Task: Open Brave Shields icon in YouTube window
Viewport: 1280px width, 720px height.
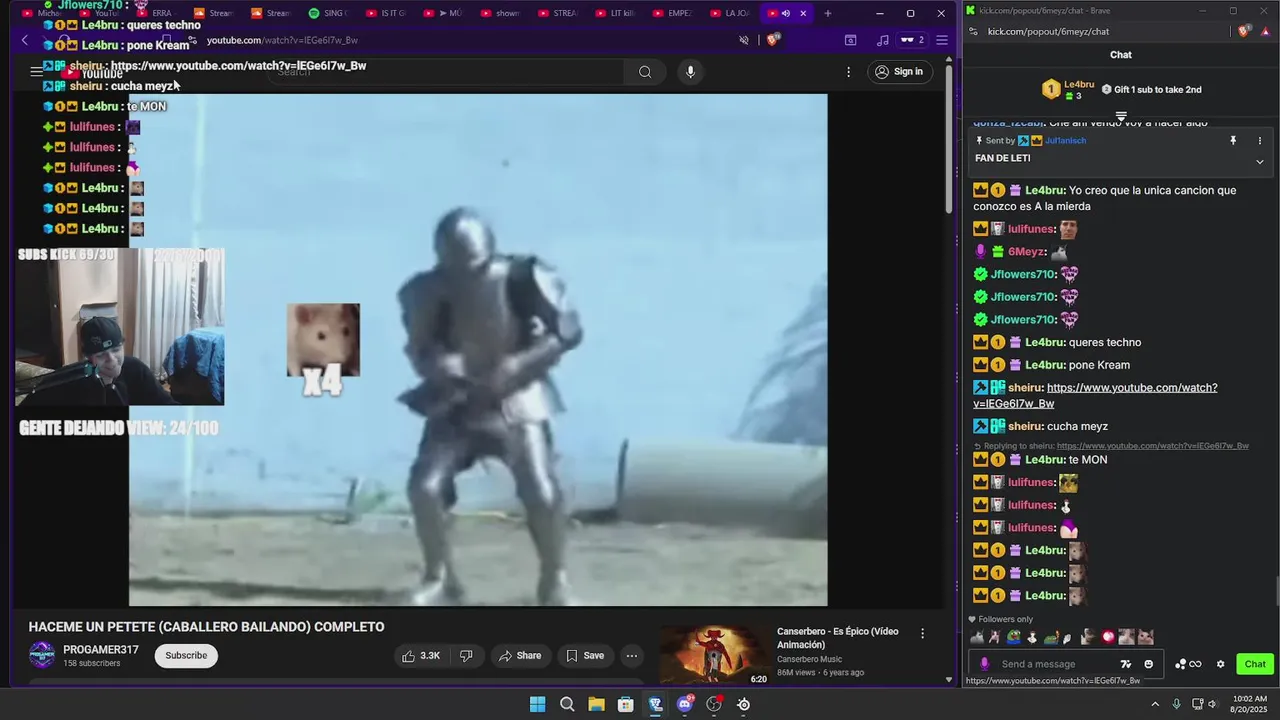Action: pos(773,40)
